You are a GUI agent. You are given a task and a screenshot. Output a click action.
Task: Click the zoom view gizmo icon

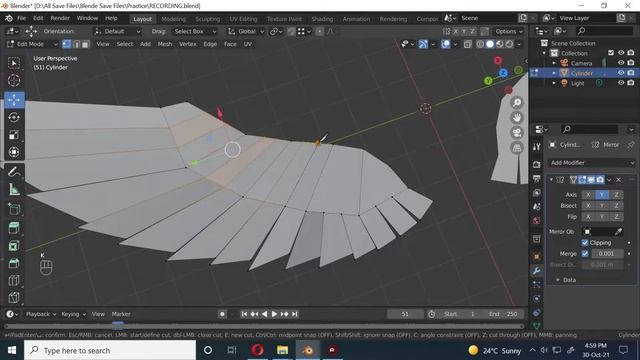(x=517, y=103)
